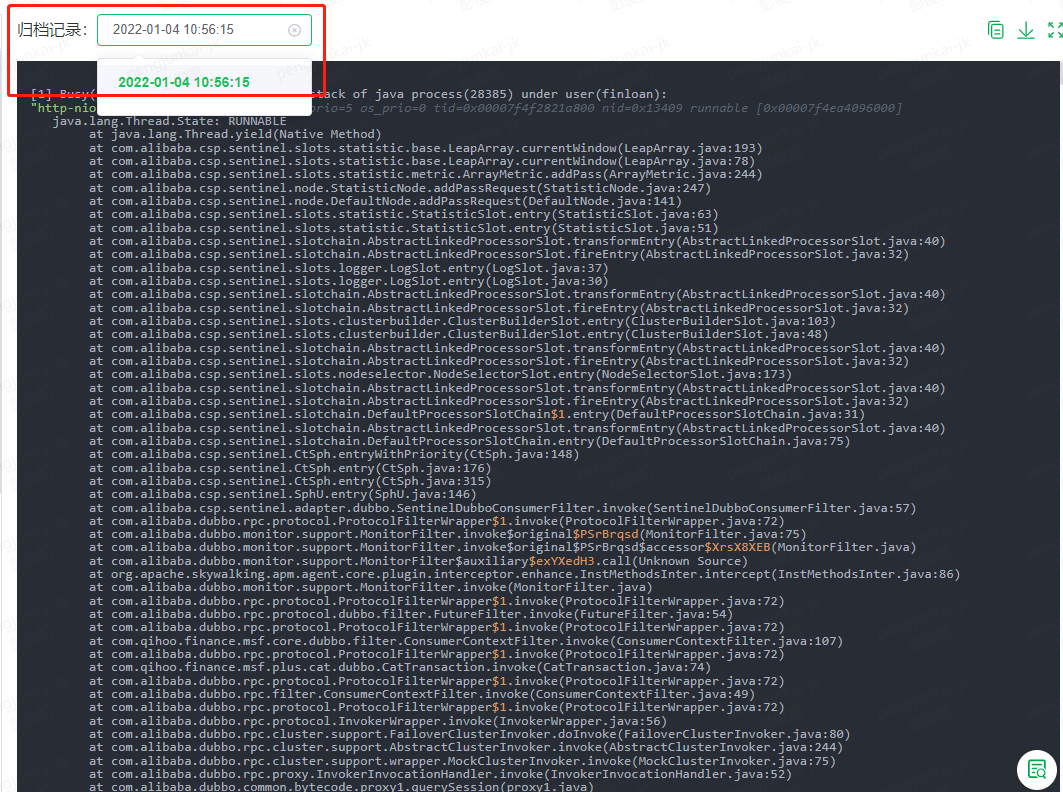This screenshot has height=792, width=1063.
Task: Select the ConsumerContextFilter.java:49 line
Action: [x=422, y=694]
